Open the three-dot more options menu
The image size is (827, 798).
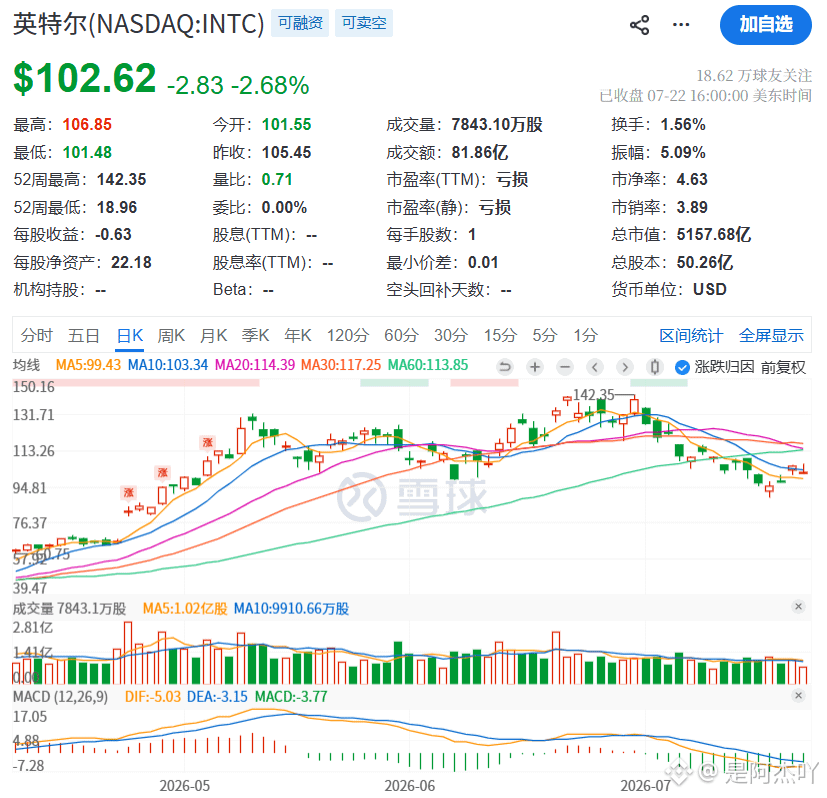click(680, 25)
